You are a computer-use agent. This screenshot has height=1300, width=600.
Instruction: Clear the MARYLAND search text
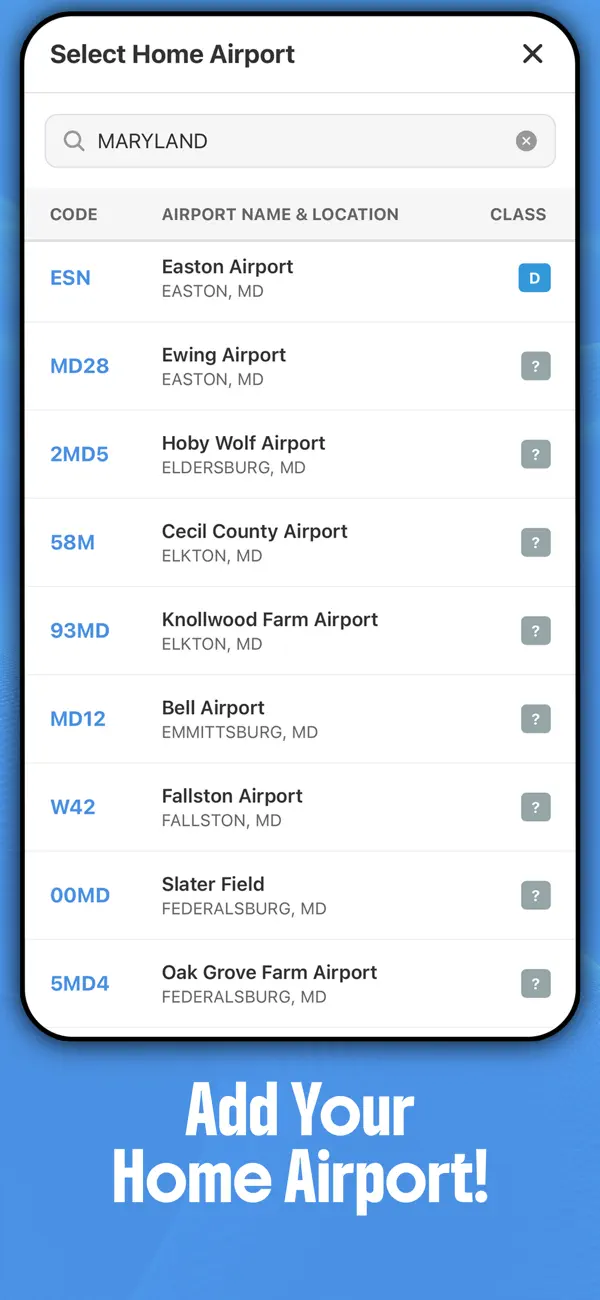pos(526,141)
